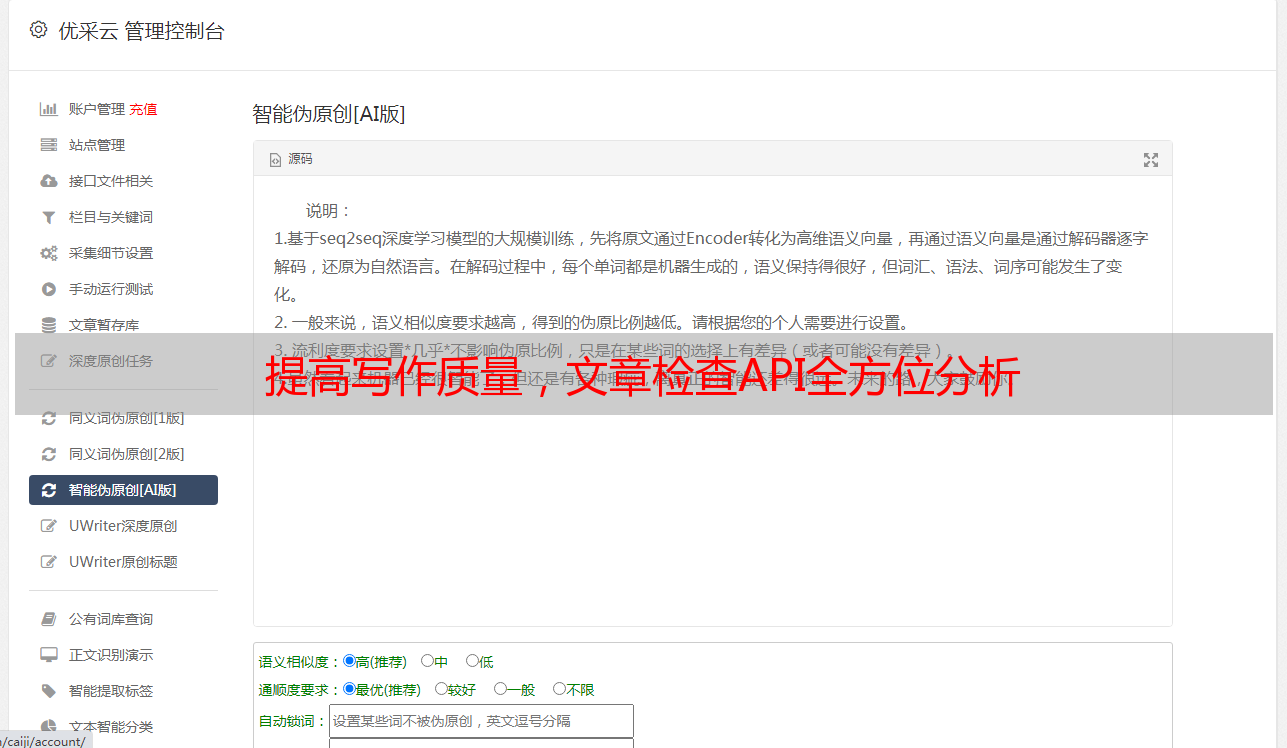Click the filter icon for 栏目与关键词
The image size is (1287, 748).
click(48, 217)
